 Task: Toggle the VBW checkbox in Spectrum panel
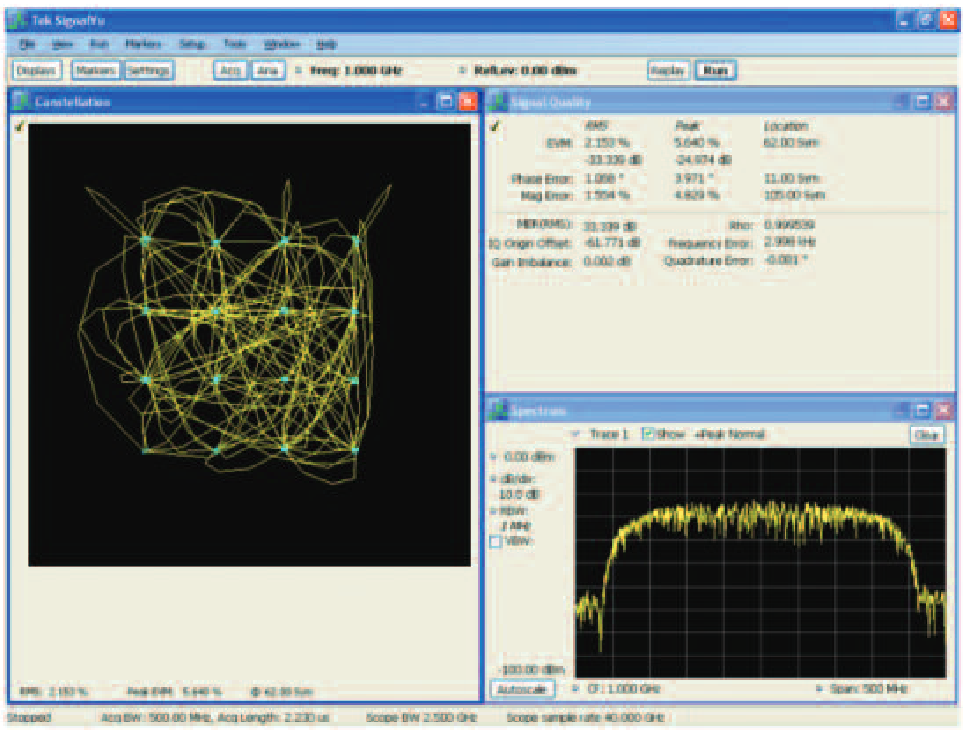[x=495, y=543]
